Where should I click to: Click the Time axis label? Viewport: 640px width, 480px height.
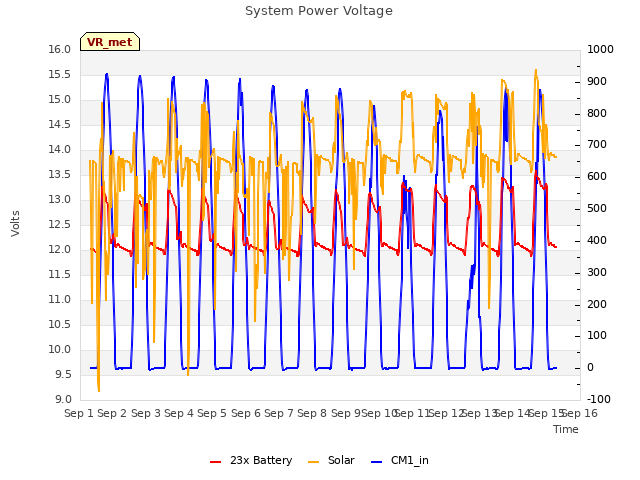tap(566, 429)
